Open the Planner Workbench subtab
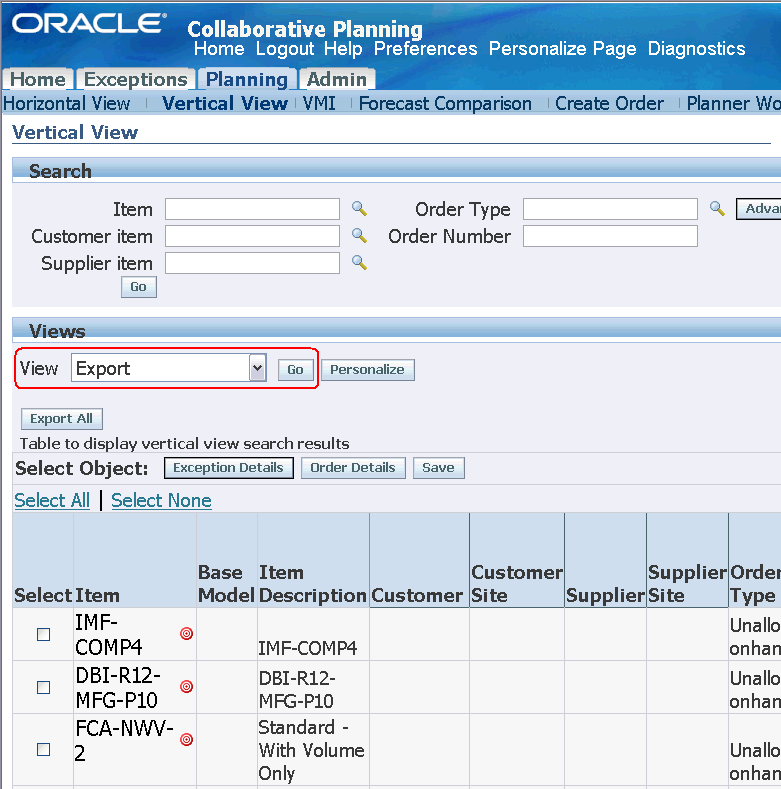781x789 pixels. point(734,103)
